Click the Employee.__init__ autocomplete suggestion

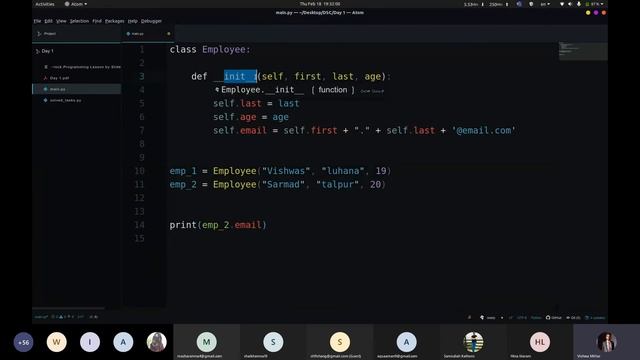pyautogui.click(x=300, y=90)
